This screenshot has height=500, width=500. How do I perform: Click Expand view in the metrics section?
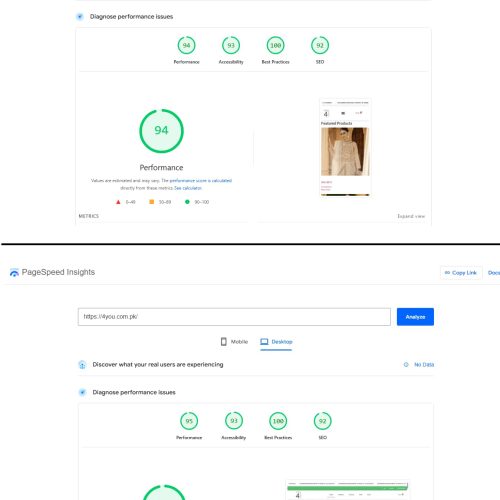[x=411, y=216]
